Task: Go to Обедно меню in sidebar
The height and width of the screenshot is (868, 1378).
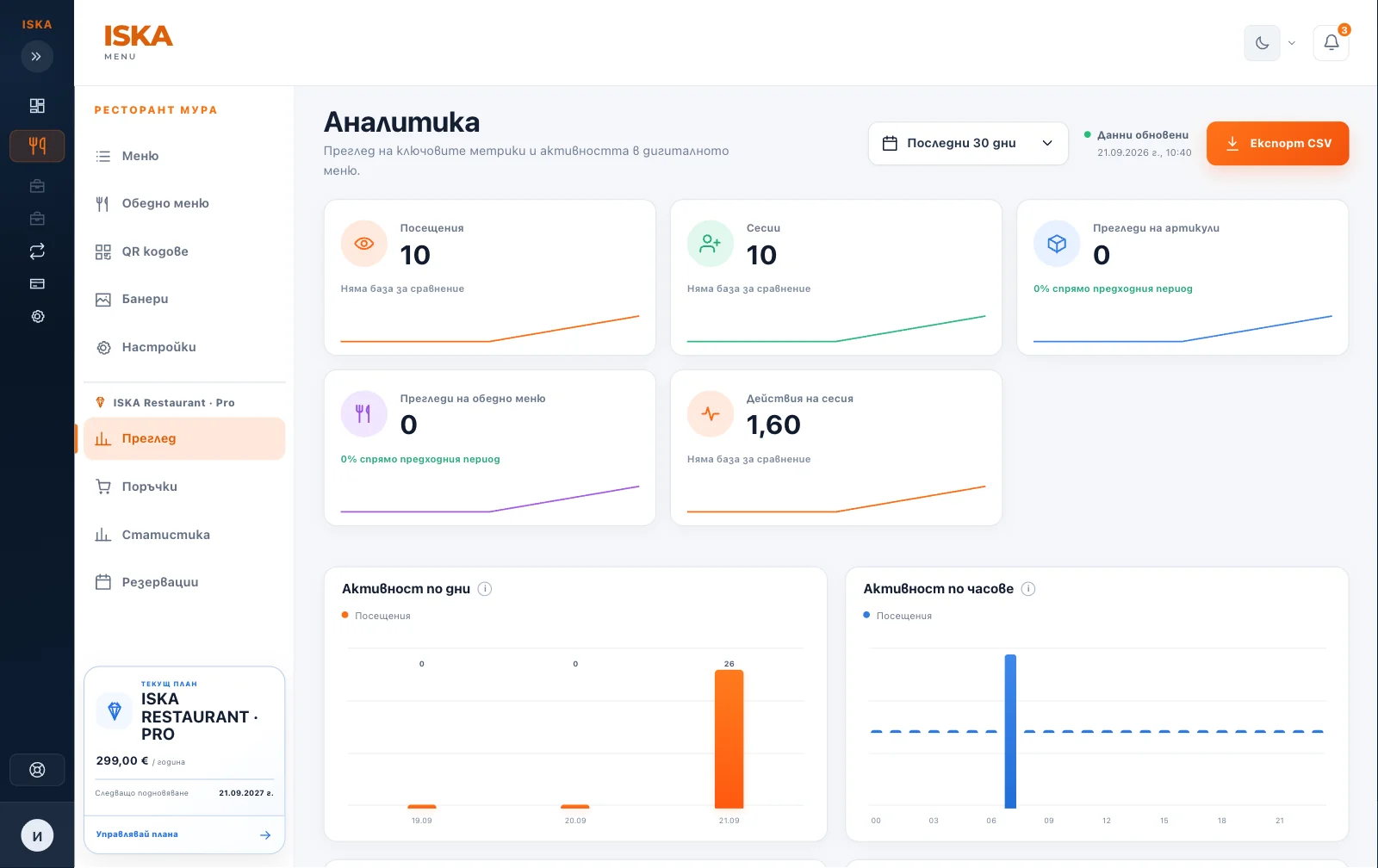Action: (184, 204)
